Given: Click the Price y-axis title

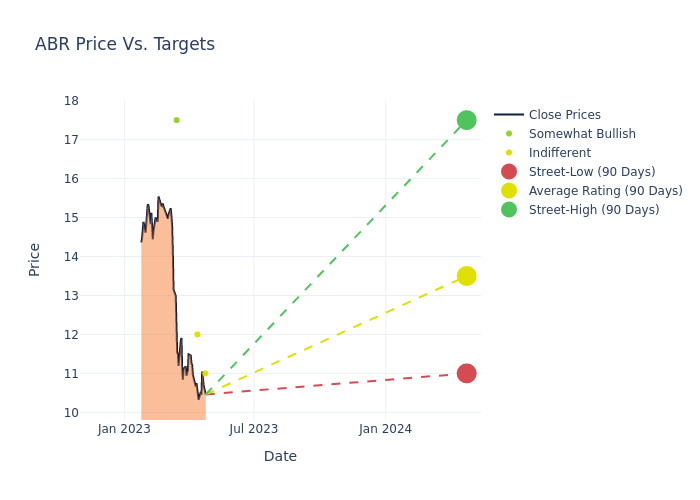Looking at the screenshot, I should point(35,259).
